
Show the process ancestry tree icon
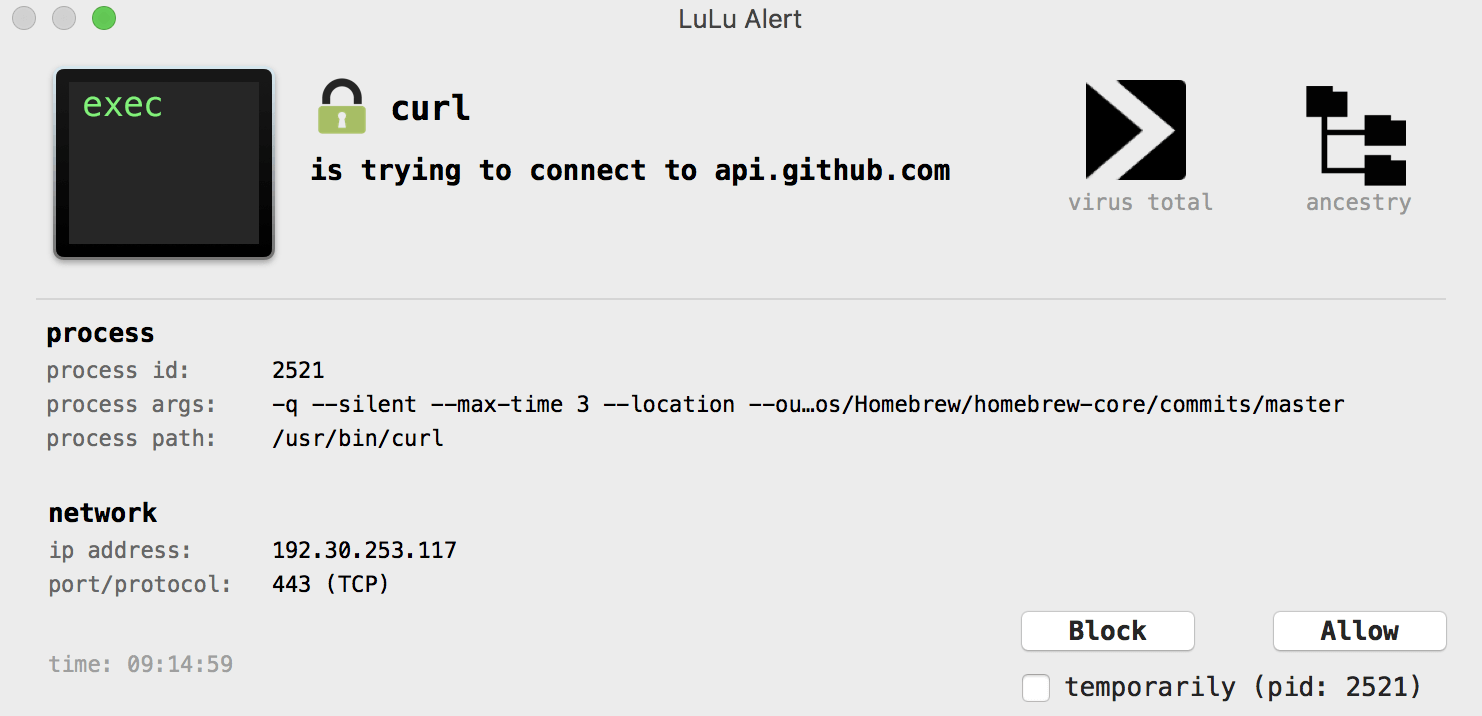[x=1356, y=135]
